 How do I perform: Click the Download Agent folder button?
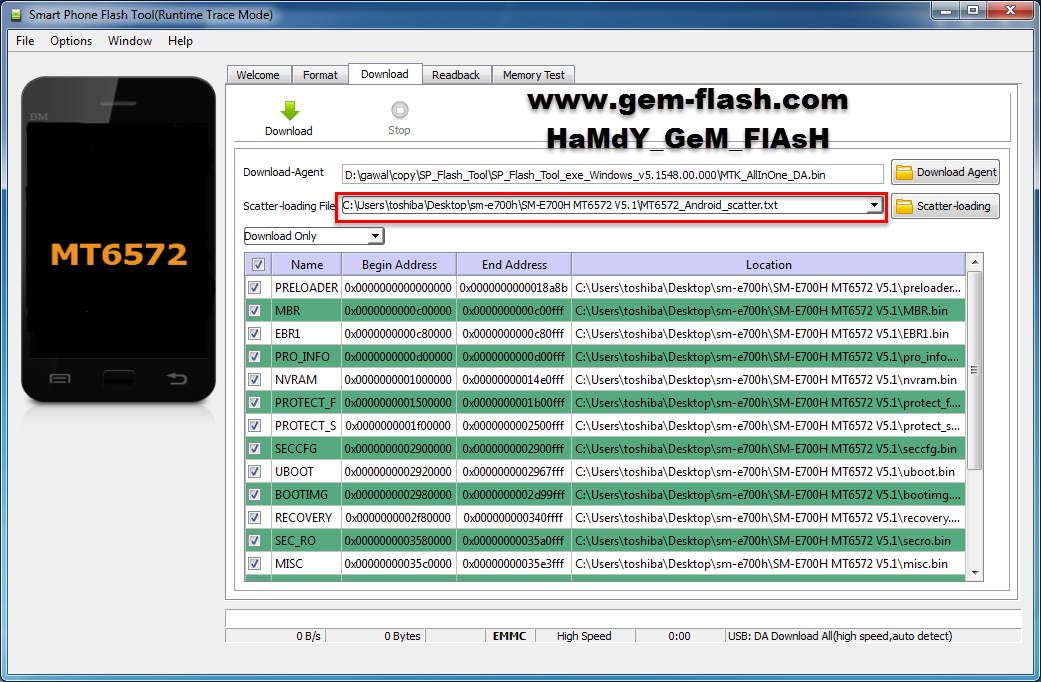(x=945, y=173)
